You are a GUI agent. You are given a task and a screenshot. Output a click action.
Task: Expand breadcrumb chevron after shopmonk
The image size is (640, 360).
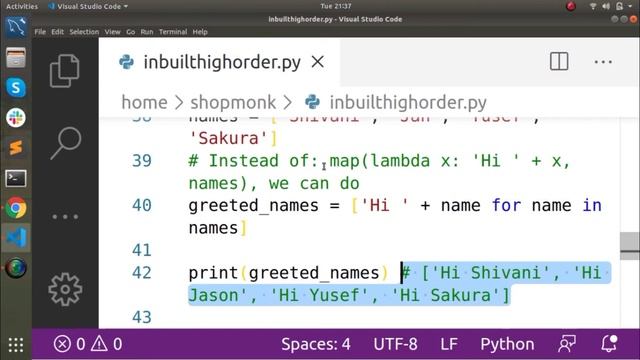pyautogui.click(x=288, y=102)
